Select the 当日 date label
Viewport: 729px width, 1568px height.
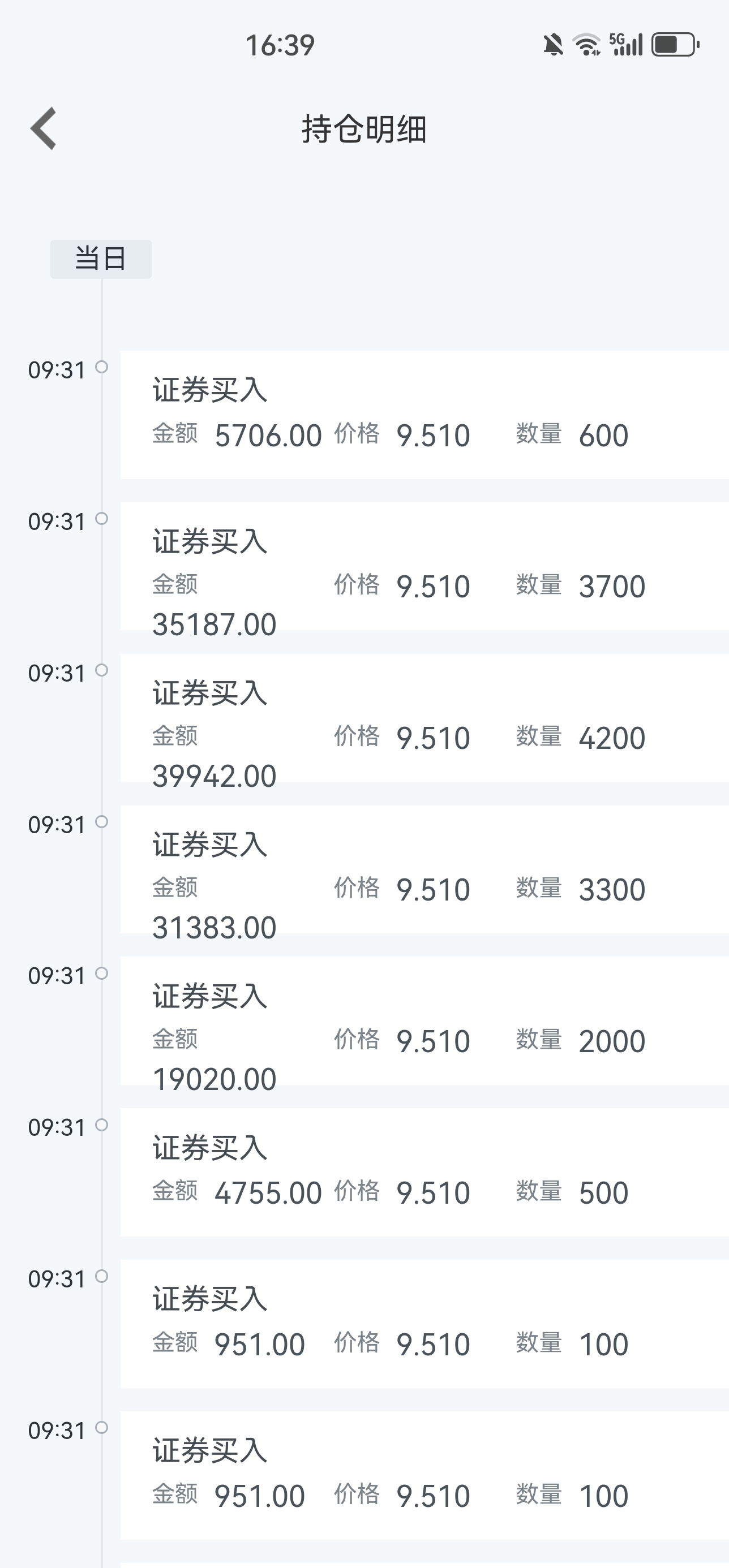pos(101,259)
